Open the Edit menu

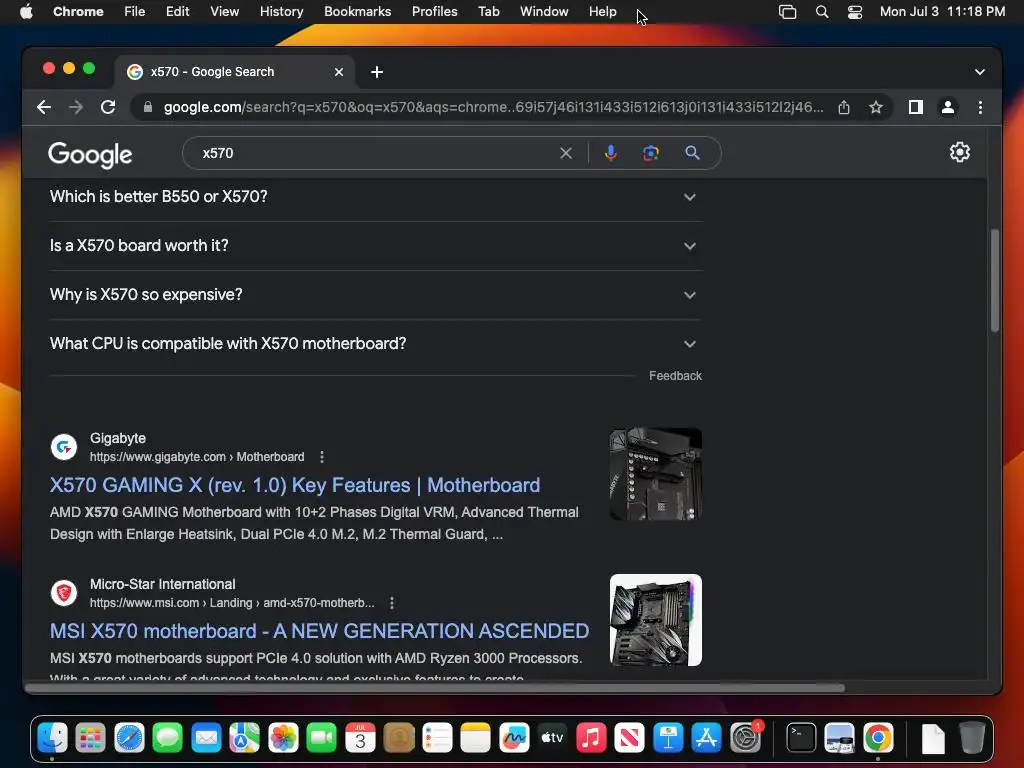[178, 12]
